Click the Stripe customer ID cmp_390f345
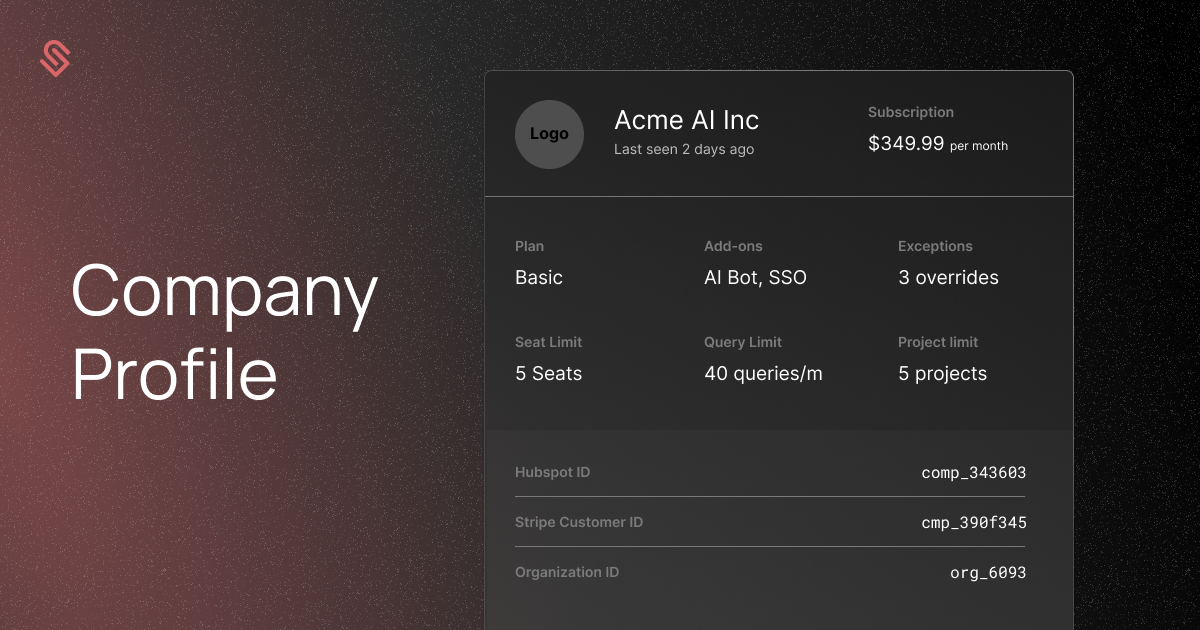The width and height of the screenshot is (1200, 630). (973, 522)
